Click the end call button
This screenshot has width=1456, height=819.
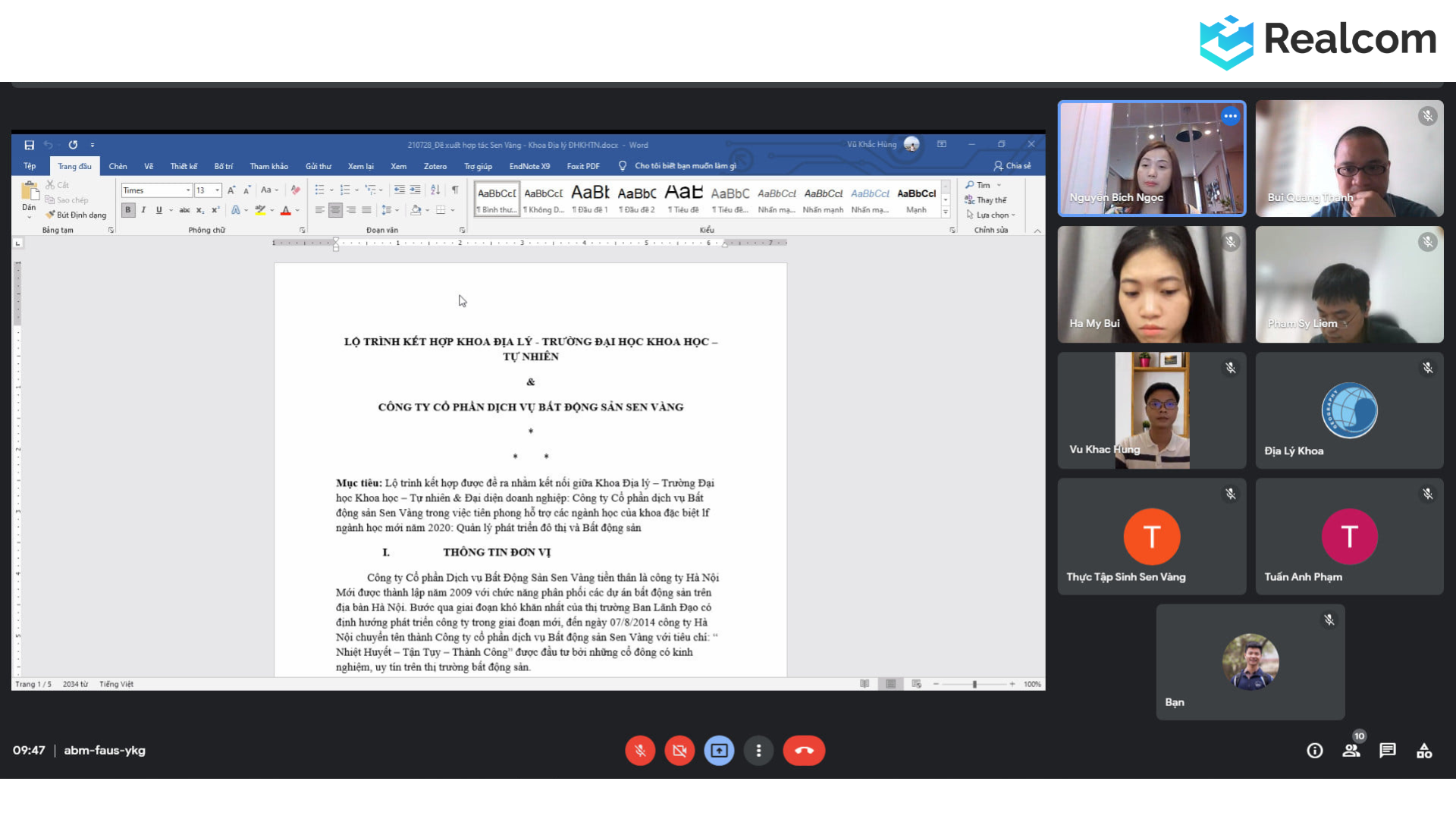(804, 751)
